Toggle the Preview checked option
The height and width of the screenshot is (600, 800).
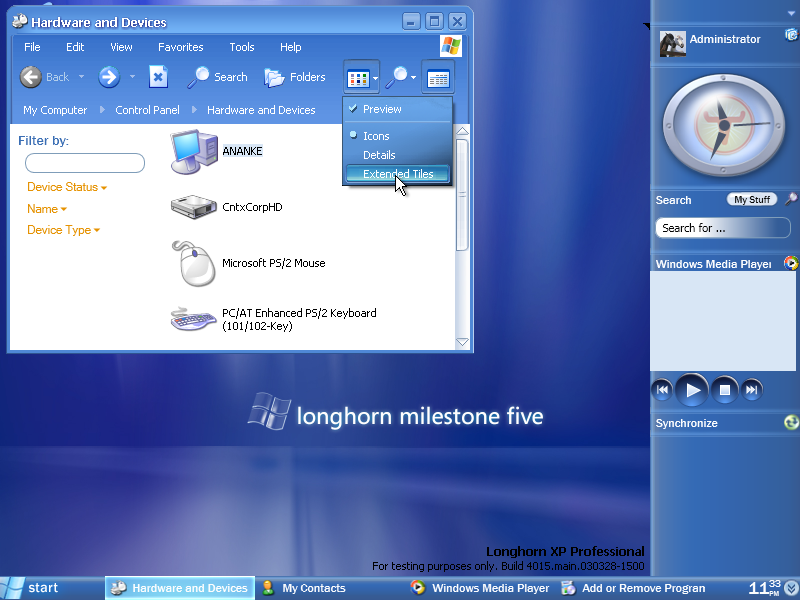[397, 109]
